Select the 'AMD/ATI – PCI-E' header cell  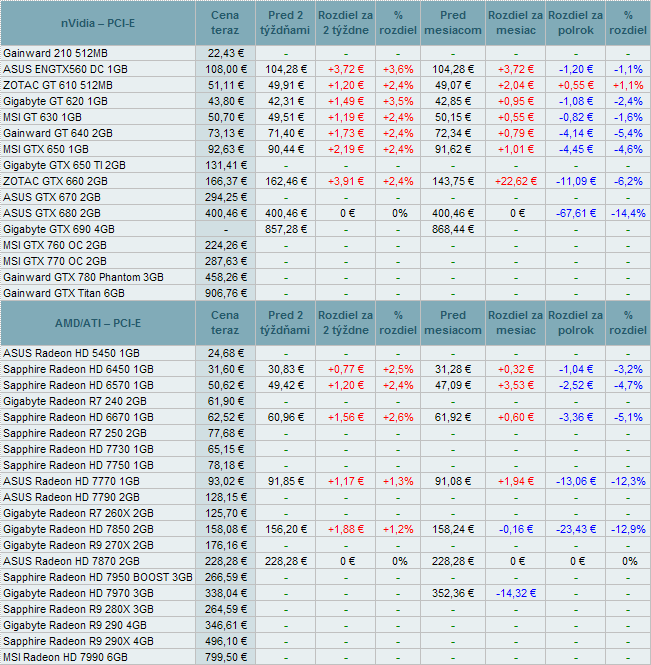98,323
